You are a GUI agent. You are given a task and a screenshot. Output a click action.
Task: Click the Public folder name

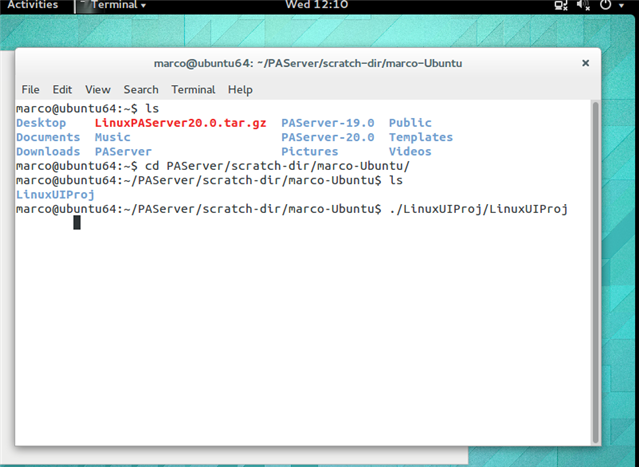pos(410,123)
